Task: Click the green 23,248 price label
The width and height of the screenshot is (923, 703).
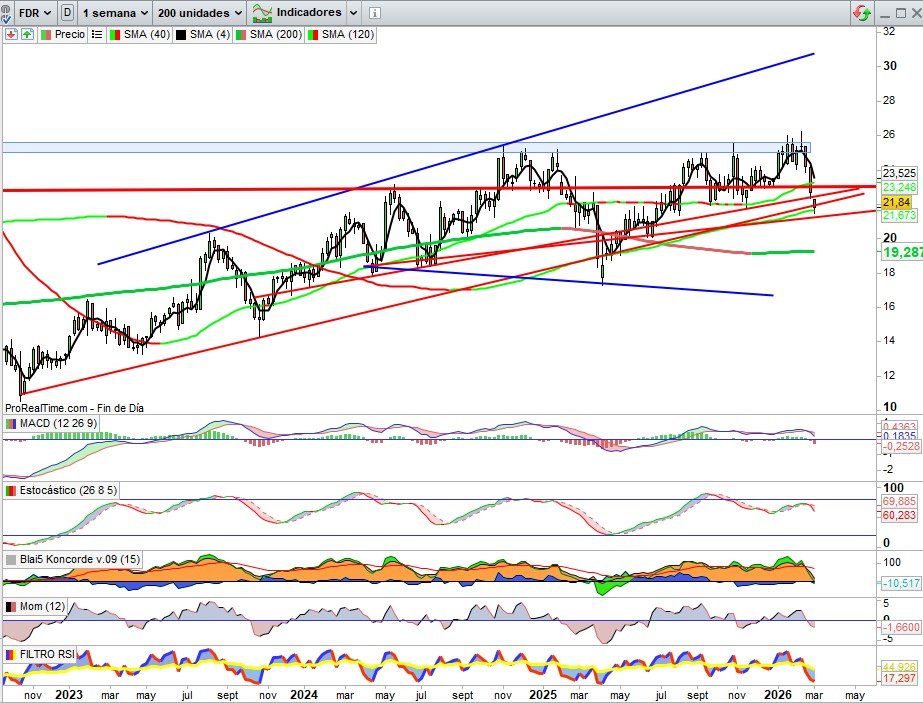Action: click(899, 187)
